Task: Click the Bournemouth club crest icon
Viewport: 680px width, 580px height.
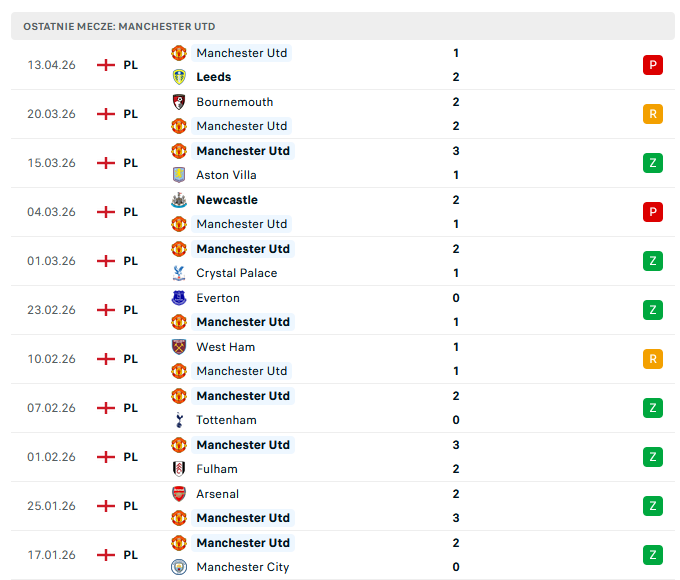Action: pos(179,102)
